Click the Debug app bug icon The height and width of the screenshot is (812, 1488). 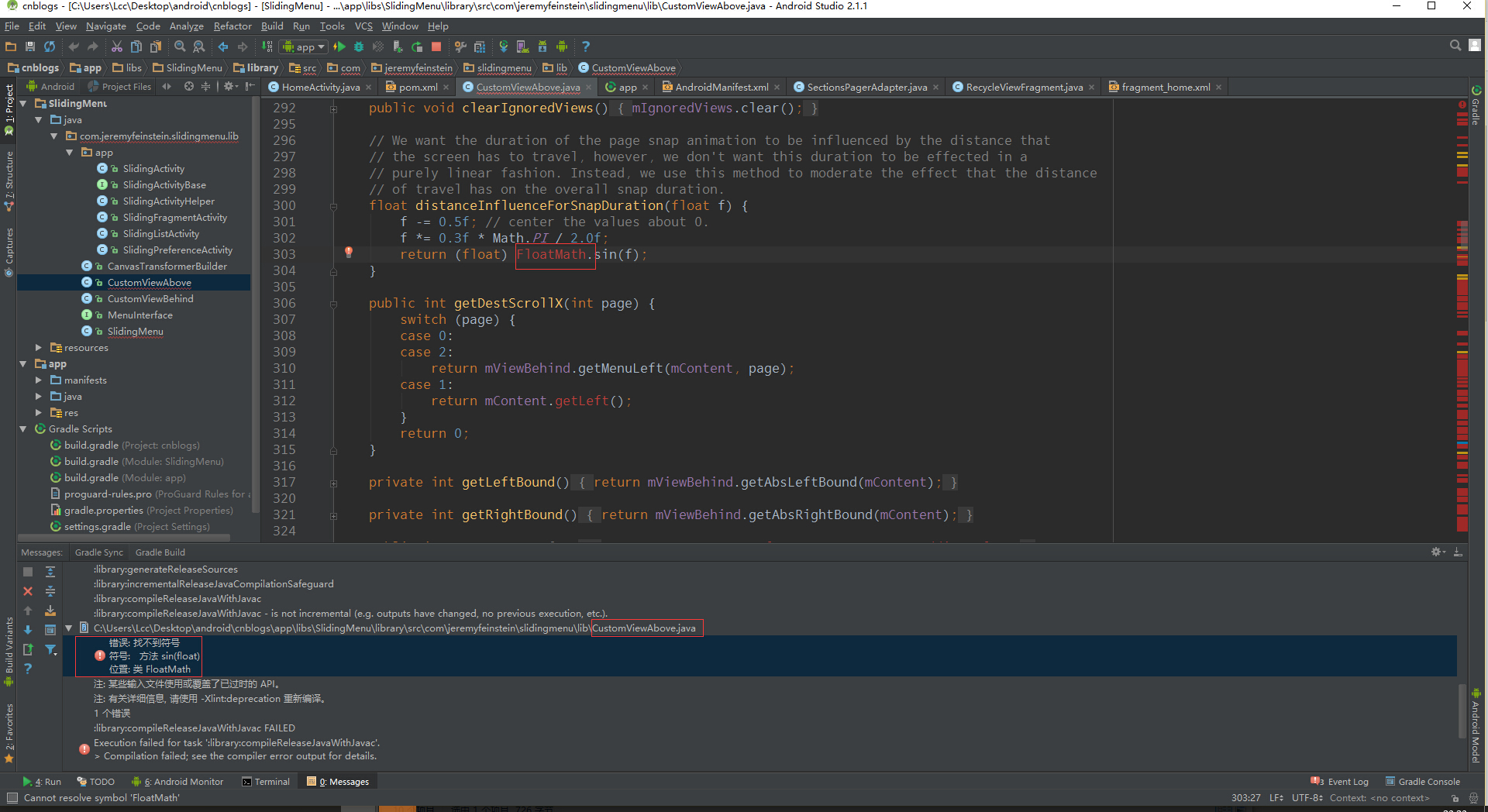(359, 46)
